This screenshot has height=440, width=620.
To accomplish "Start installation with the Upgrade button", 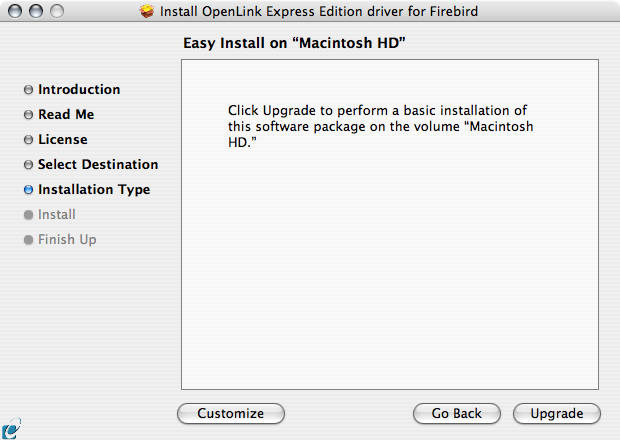I will point(556,413).
